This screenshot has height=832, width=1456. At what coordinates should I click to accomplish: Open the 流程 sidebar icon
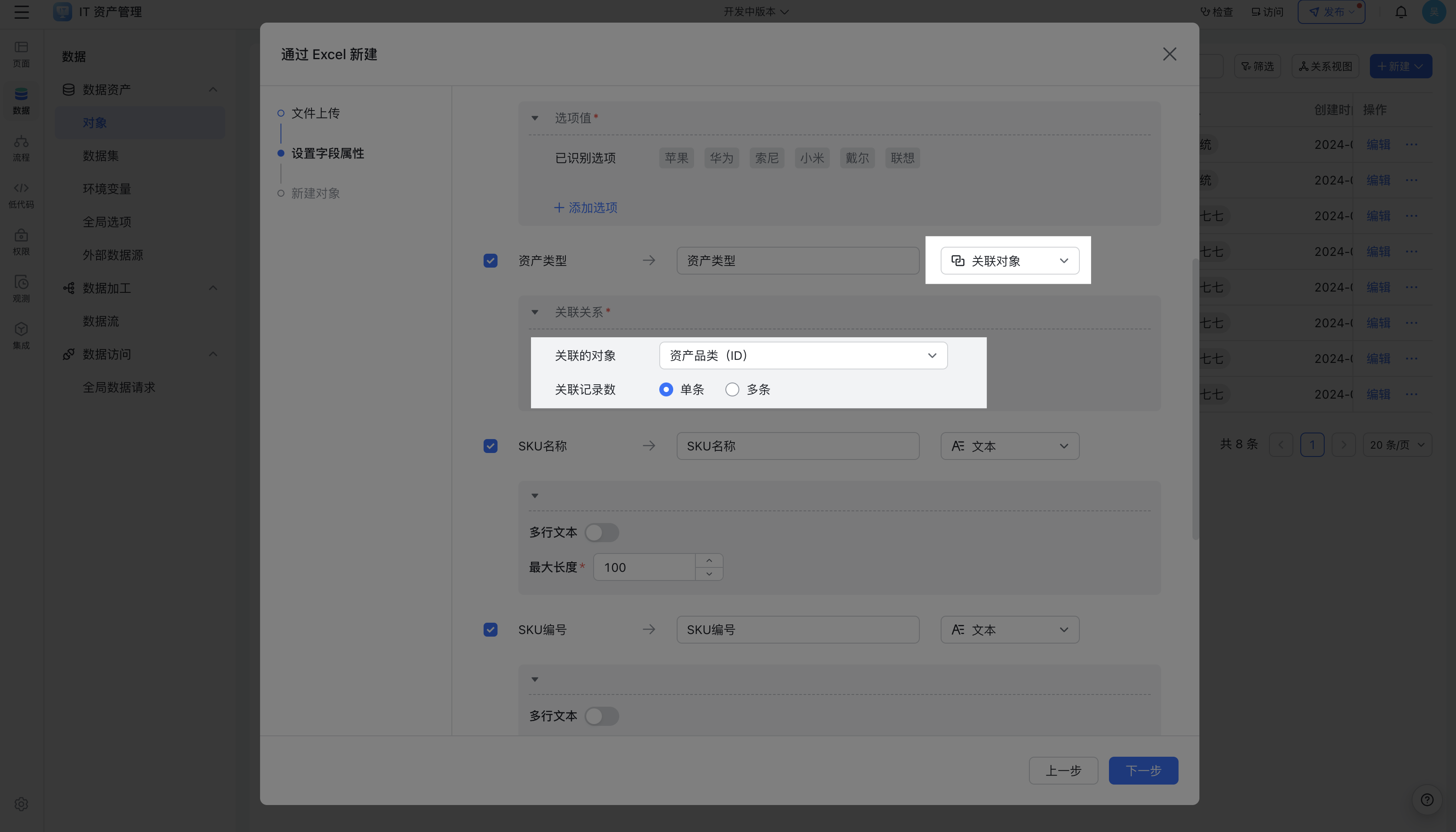tap(21, 148)
